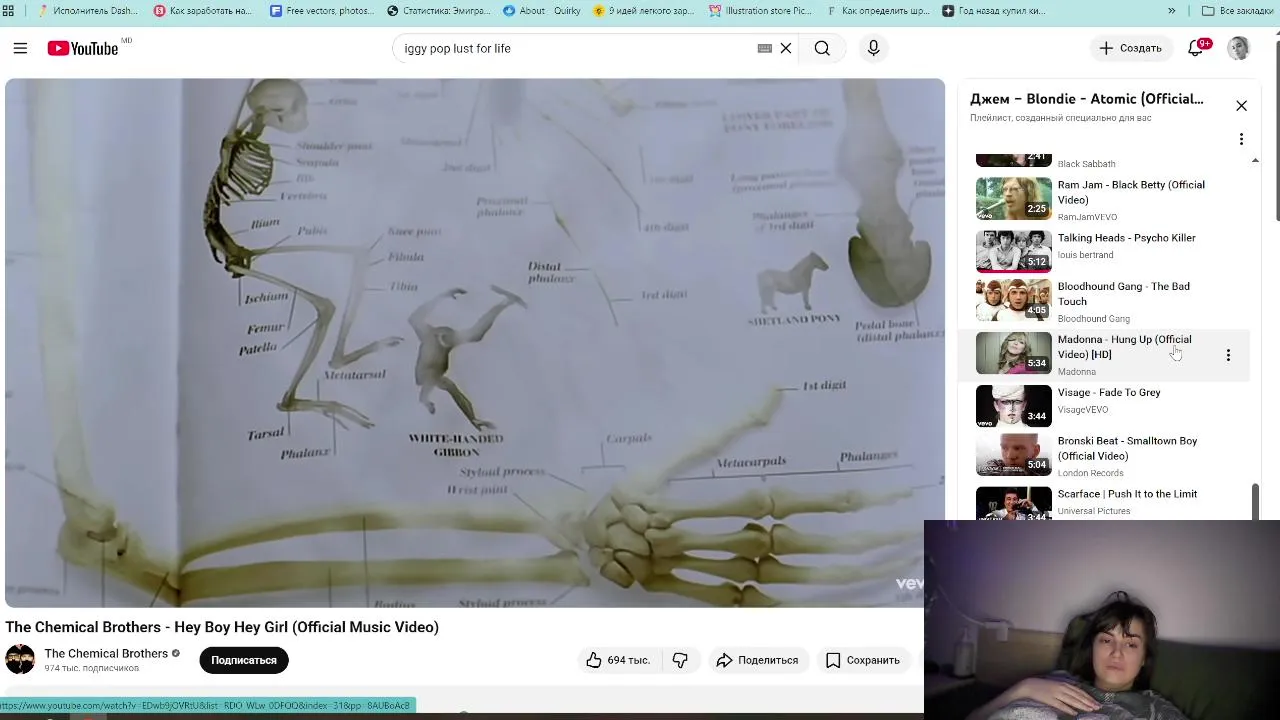The width and height of the screenshot is (1280, 720).
Task: Open playlist options three-dot menu under close button
Action: click(1241, 139)
